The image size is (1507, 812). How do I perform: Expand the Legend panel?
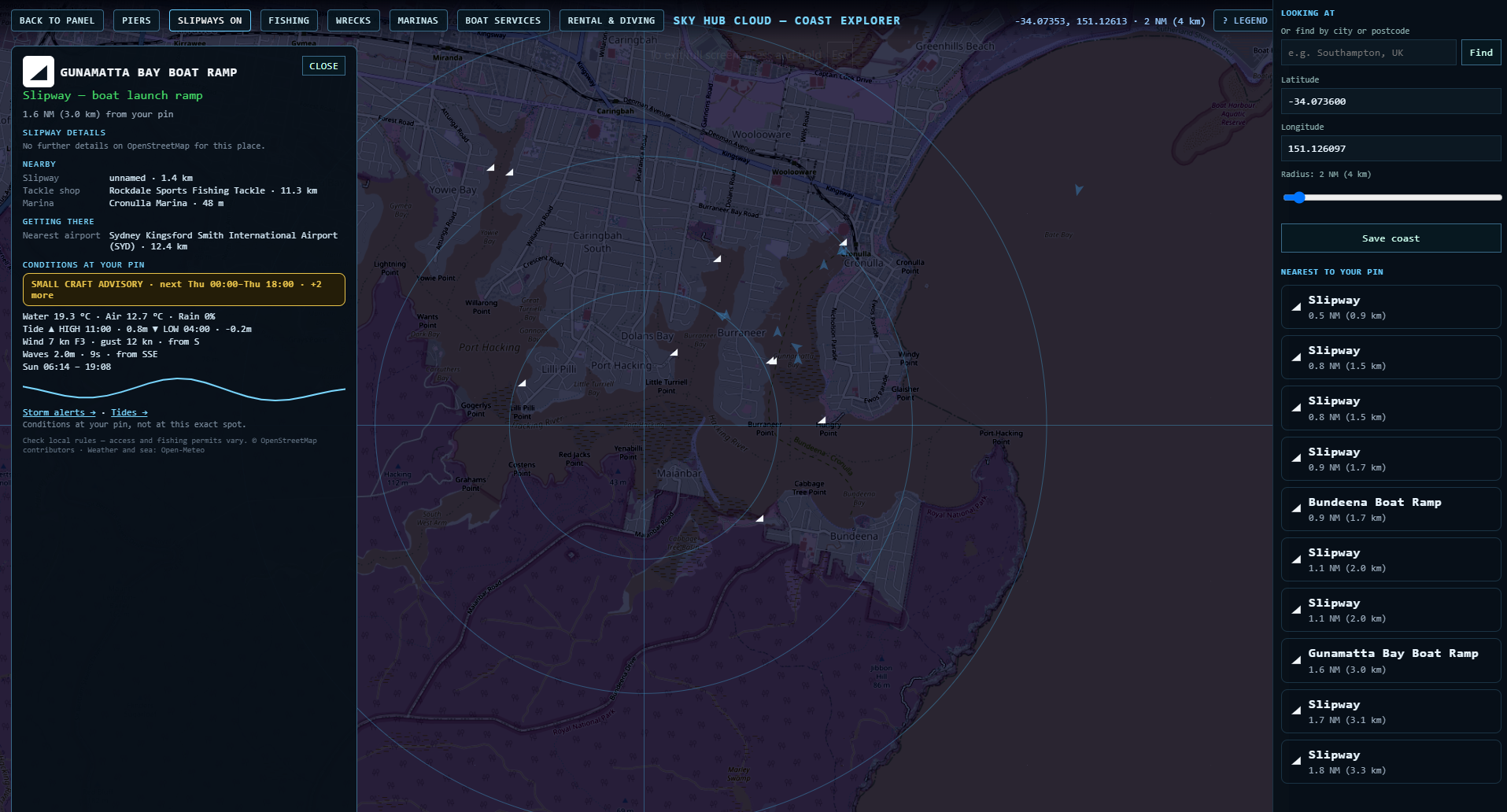(1244, 20)
